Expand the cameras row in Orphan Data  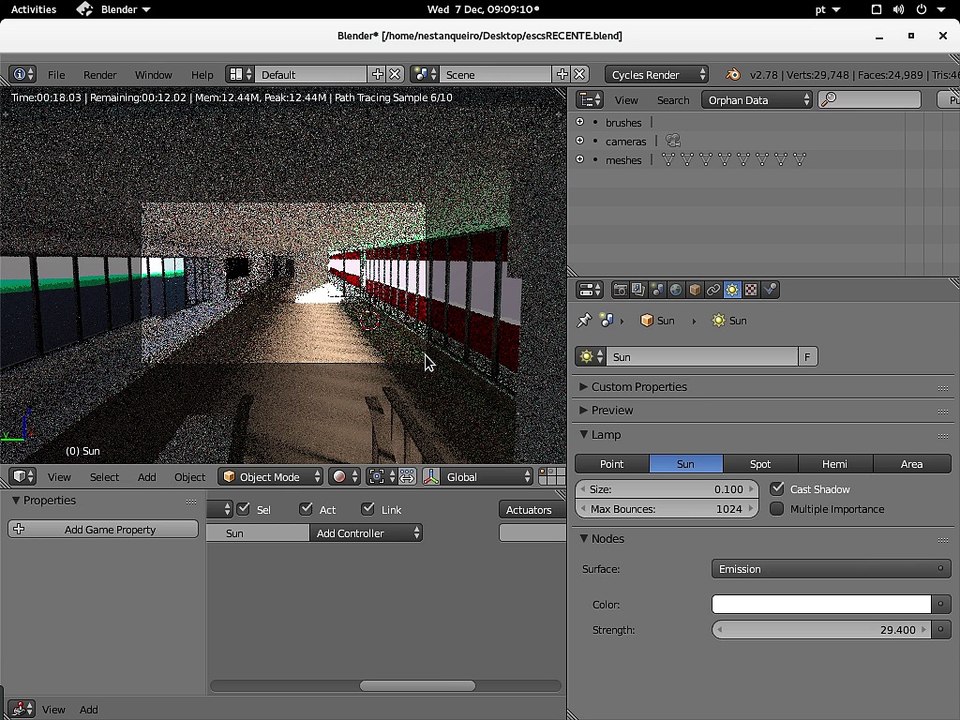580,140
